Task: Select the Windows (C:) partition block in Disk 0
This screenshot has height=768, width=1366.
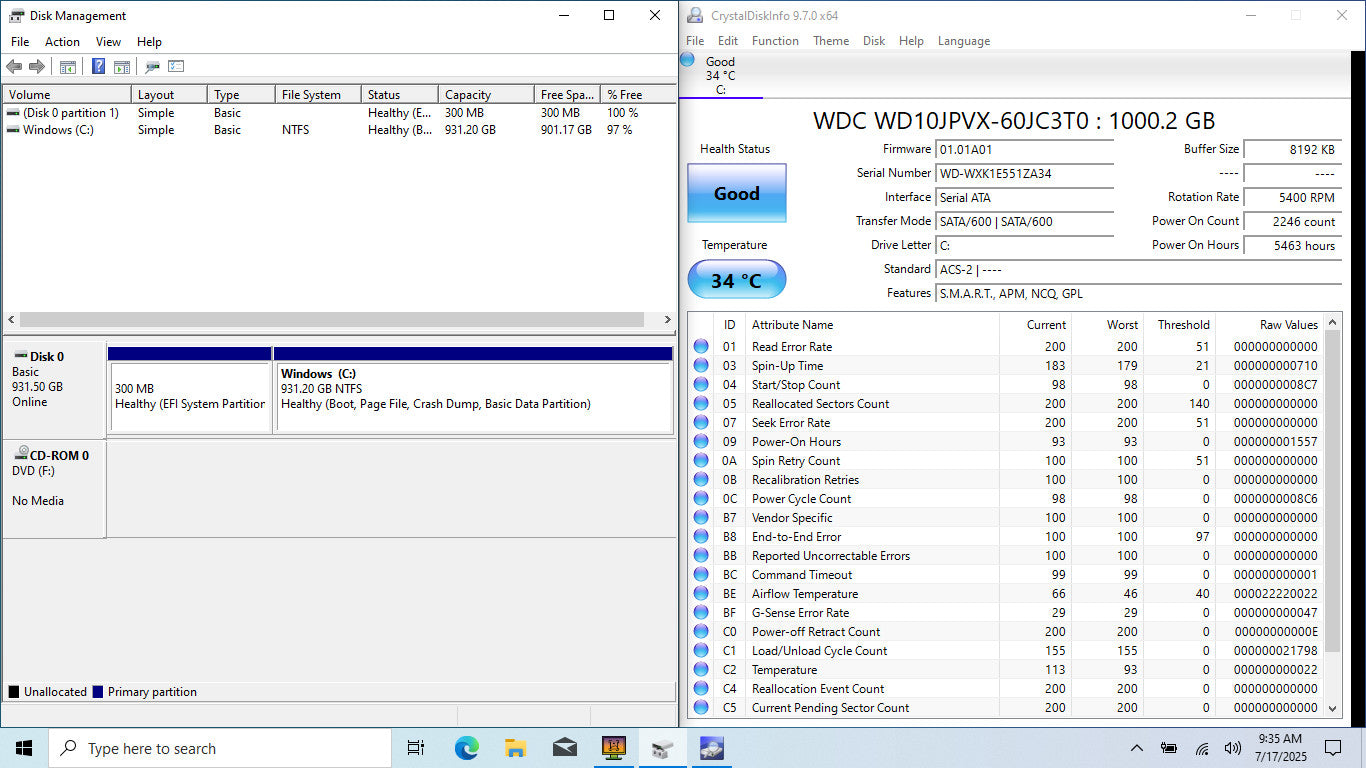Action: click(x=472, y=395)
